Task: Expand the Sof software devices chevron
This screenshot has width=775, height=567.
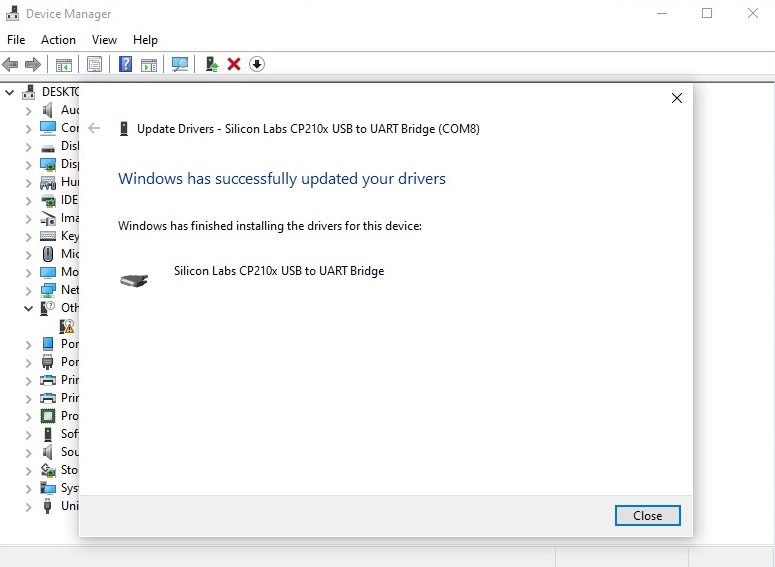Action: [29, 435]
